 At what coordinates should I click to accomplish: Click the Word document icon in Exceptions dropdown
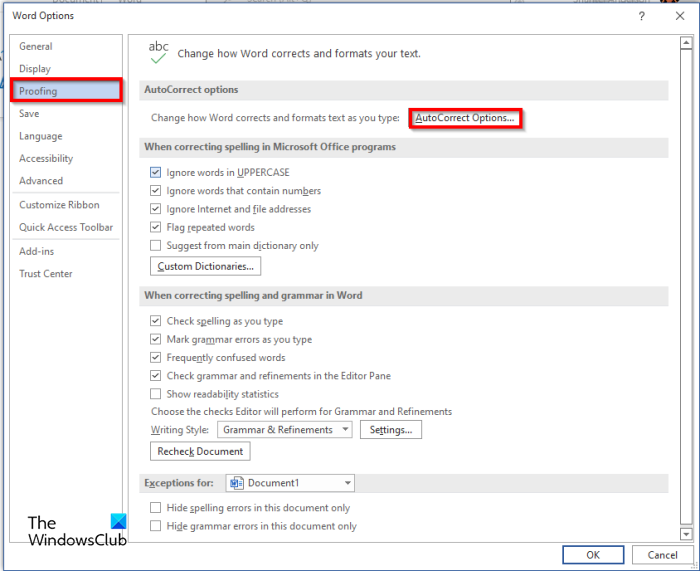[x=237, y=483]
